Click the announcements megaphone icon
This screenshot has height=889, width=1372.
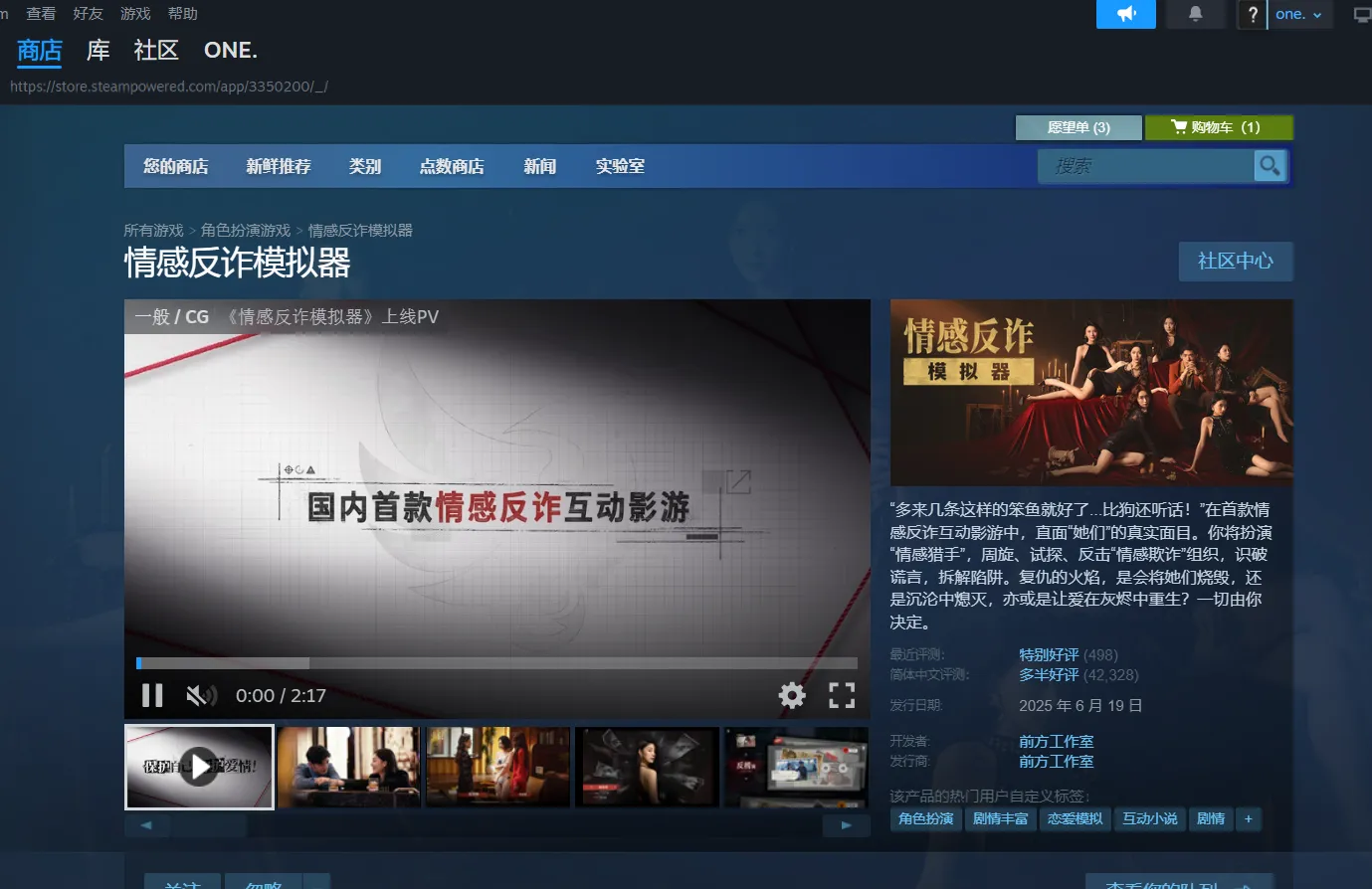click(1125, 14)
